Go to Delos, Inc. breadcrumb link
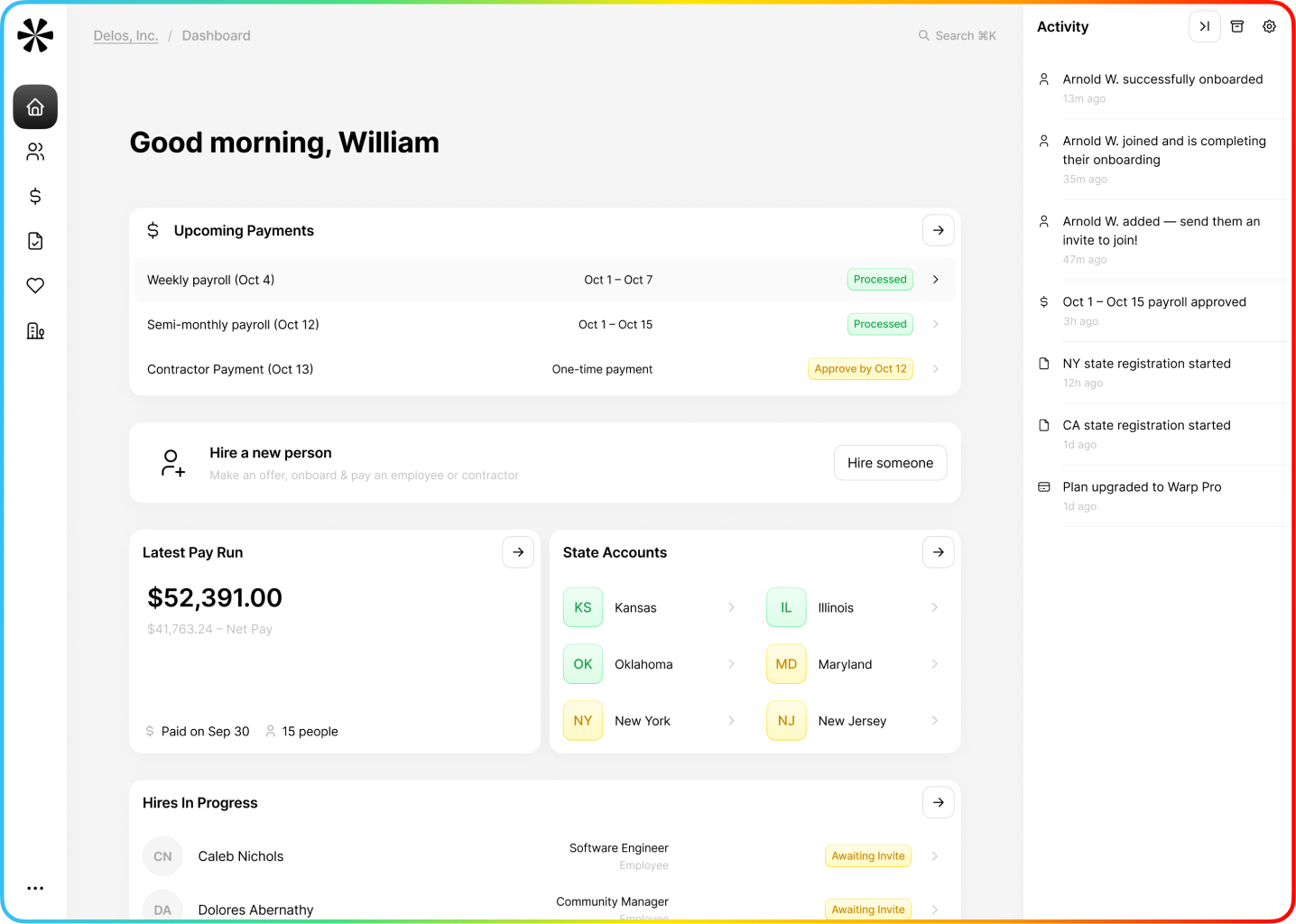This screenshot has height=924, width=1296. [125, 36]
